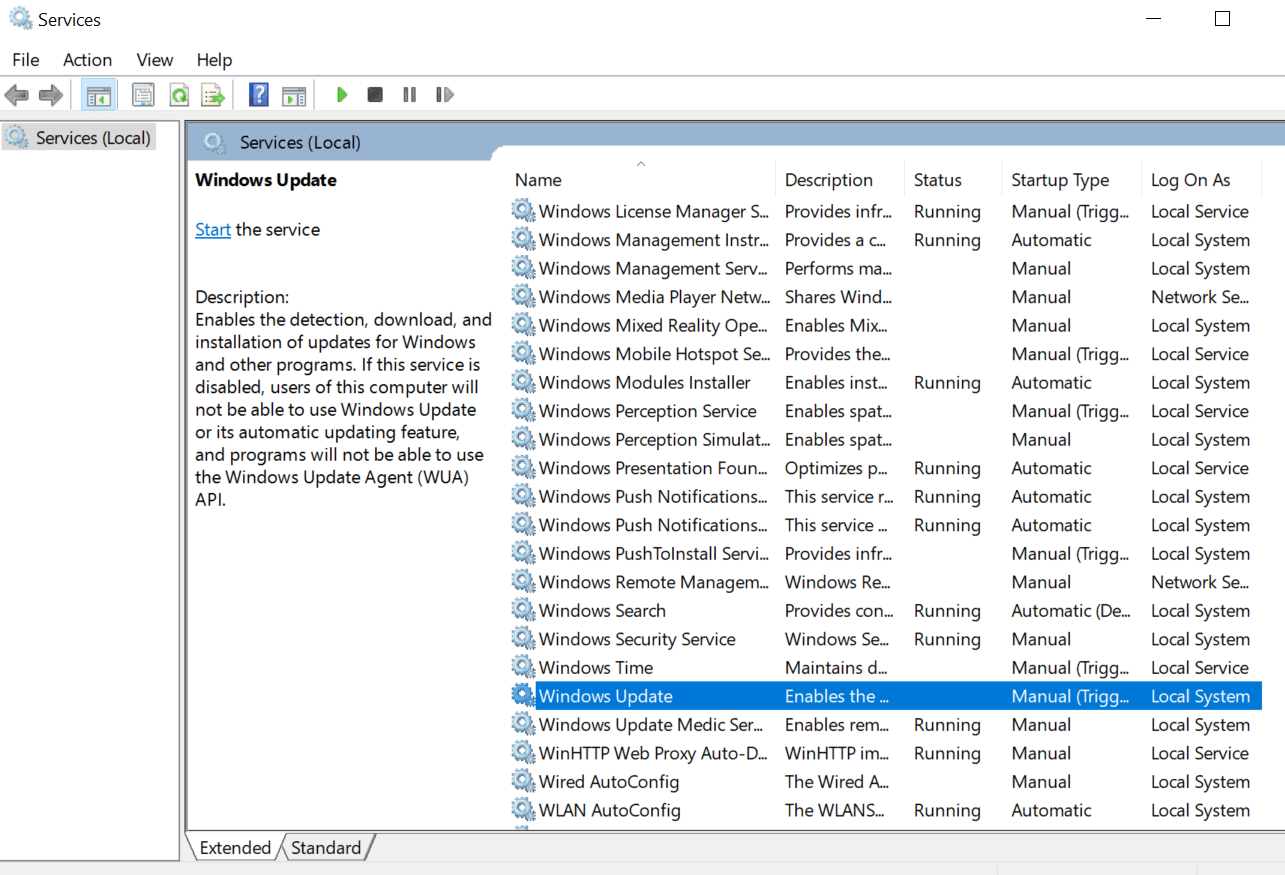The width and height of the screenshot is (1285, 875).
Task: Open the Action menu
Action: pos(87,60)
